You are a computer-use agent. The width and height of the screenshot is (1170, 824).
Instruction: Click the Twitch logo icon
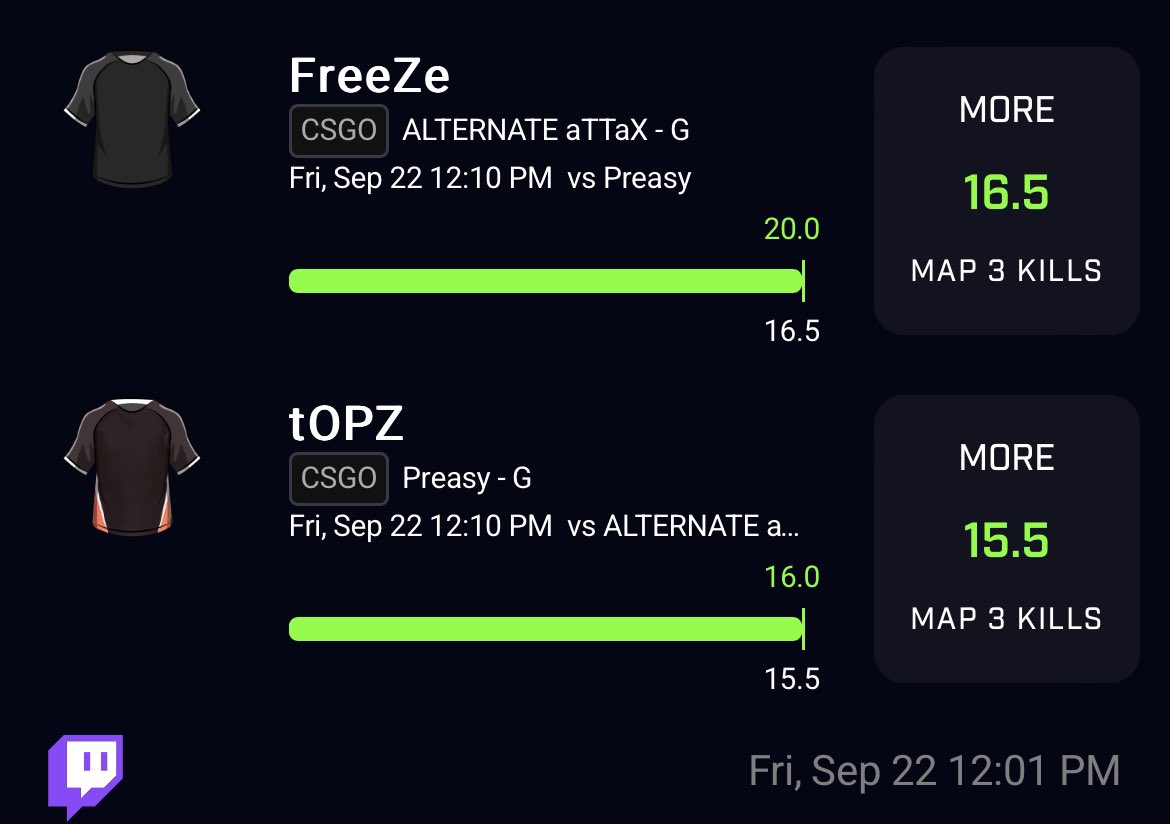pos(86,777)
